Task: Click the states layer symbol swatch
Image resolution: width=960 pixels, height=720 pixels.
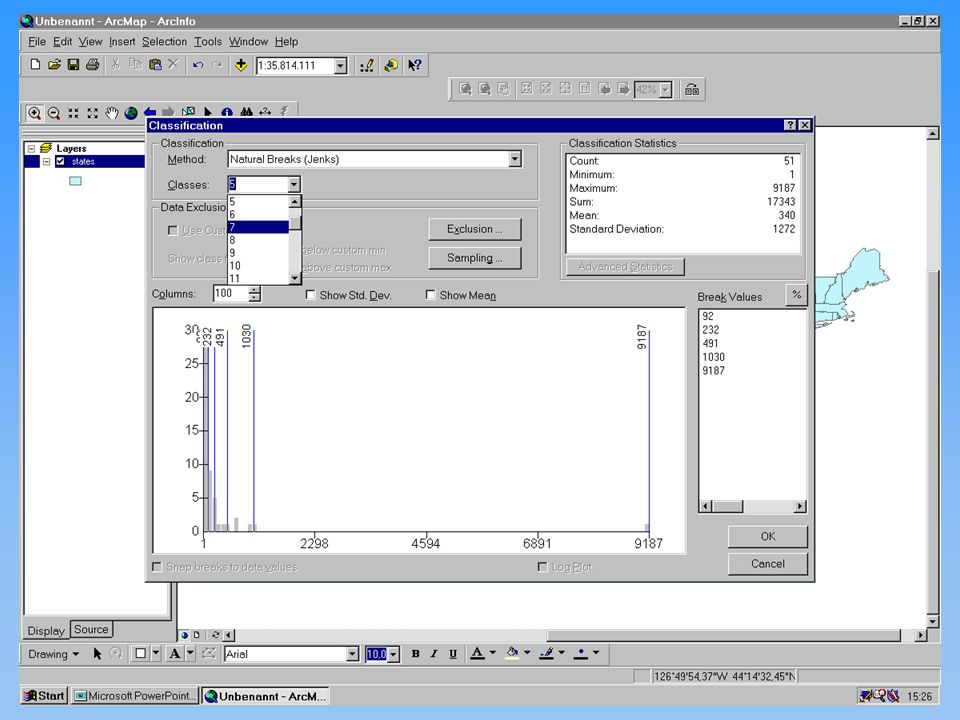Action: pos(75,181)
